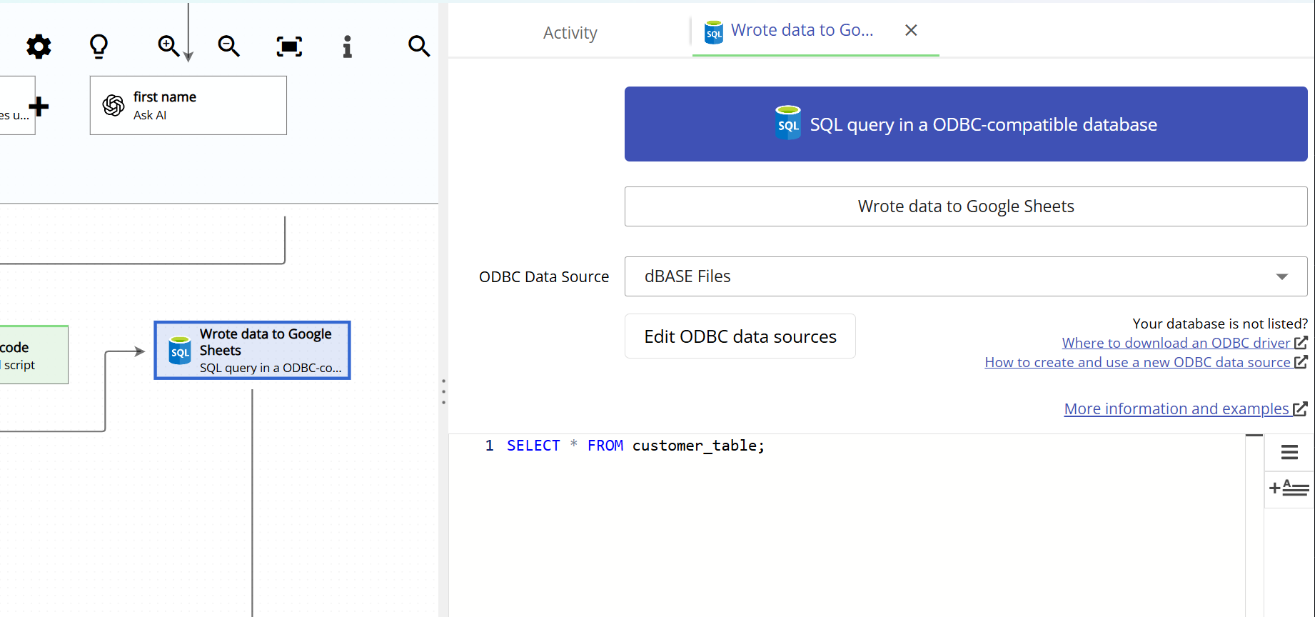
Task: Open More information and examples link
Action: [1186, 408]
